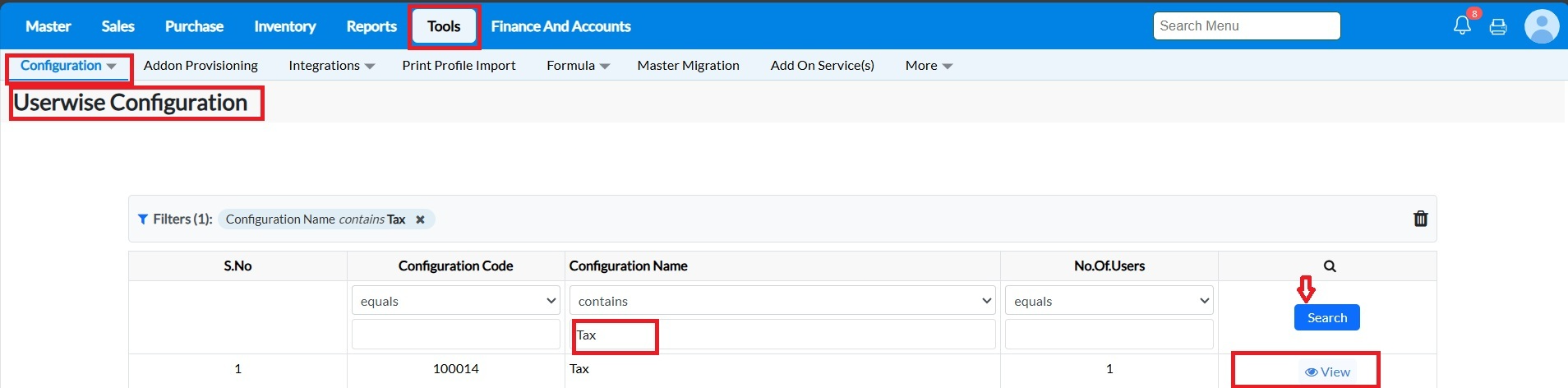
Task: Remove the Tax filter chip with X
Action: (420, 219)
